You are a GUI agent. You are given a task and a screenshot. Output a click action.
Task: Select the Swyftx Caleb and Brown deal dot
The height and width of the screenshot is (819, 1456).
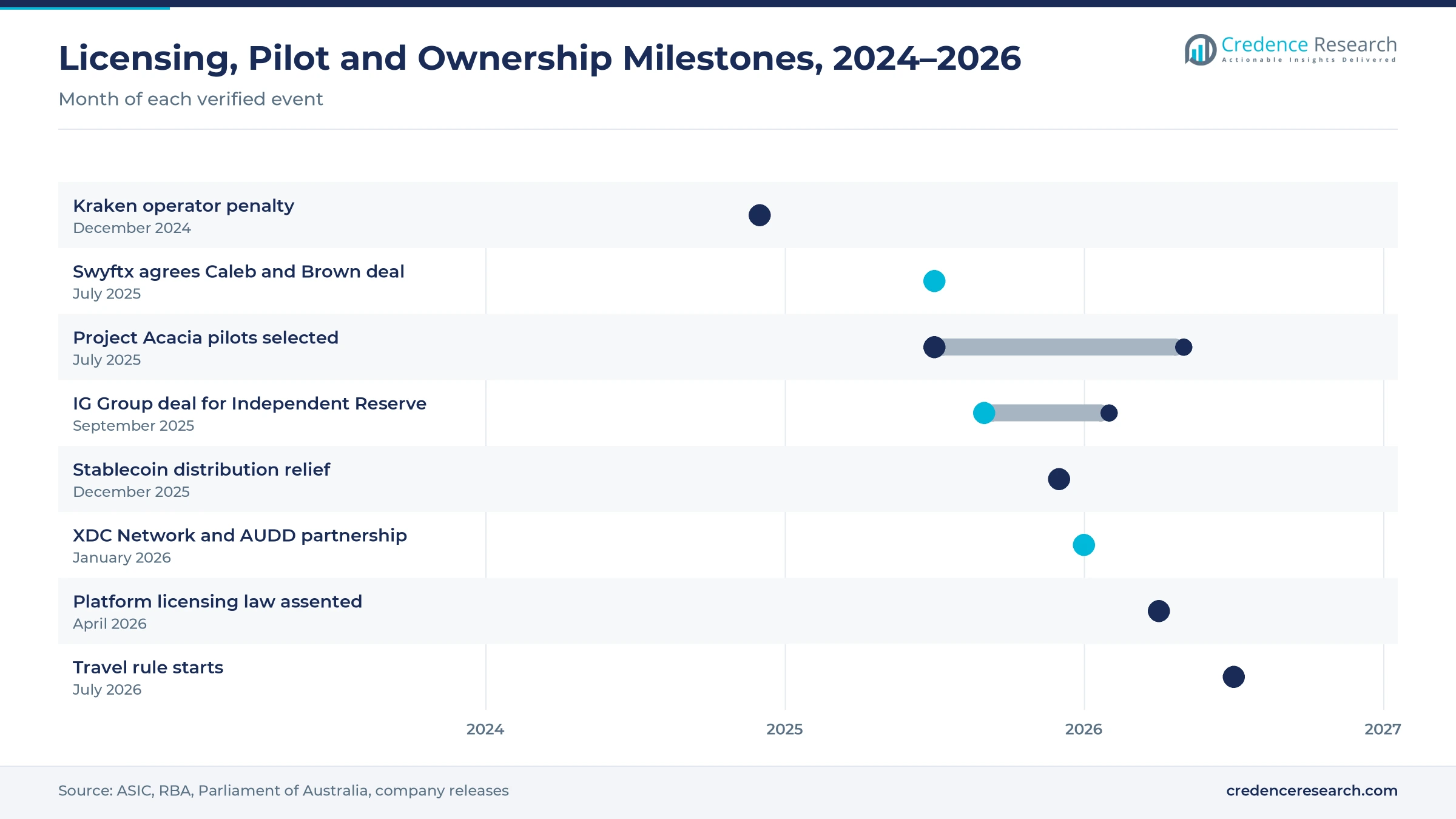click(934, 281)
